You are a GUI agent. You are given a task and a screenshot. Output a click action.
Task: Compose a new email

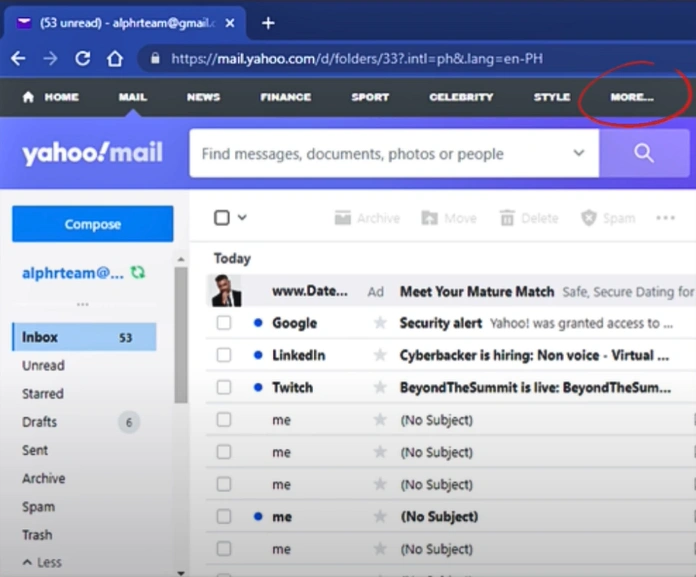[x=93, y=224]
